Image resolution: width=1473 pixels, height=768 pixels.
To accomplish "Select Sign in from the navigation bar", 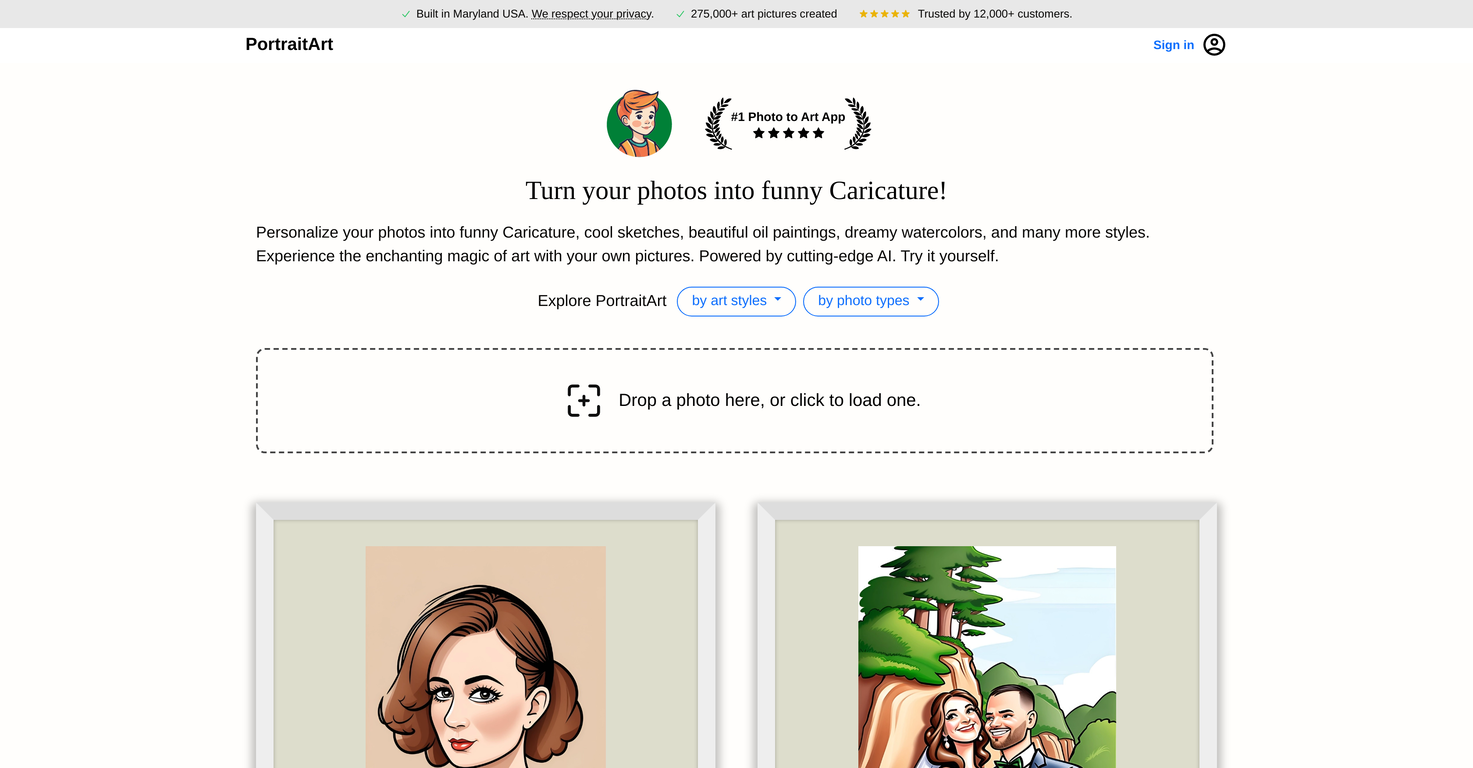I will click(1173, 45).
